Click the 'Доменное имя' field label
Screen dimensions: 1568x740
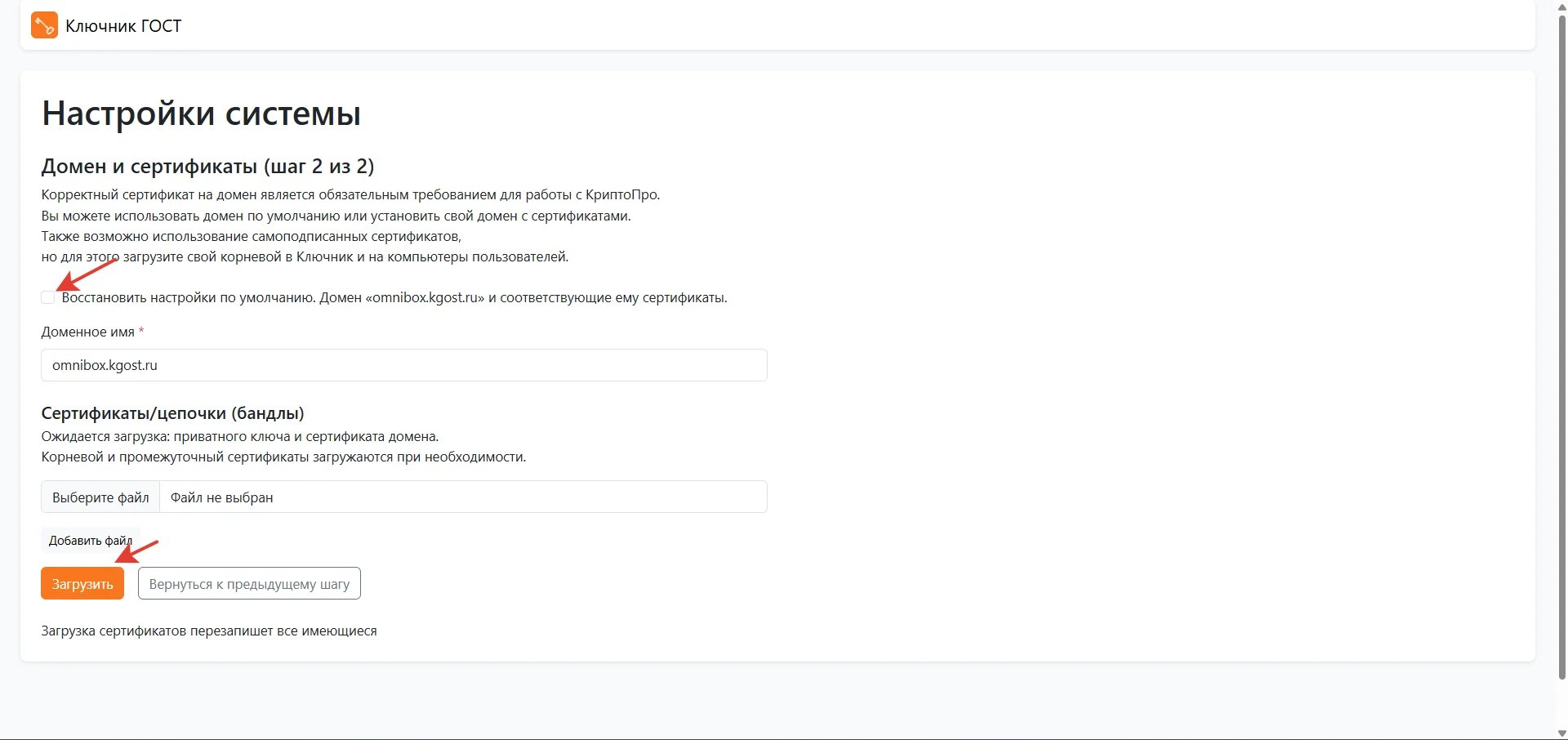coord(87,332)
